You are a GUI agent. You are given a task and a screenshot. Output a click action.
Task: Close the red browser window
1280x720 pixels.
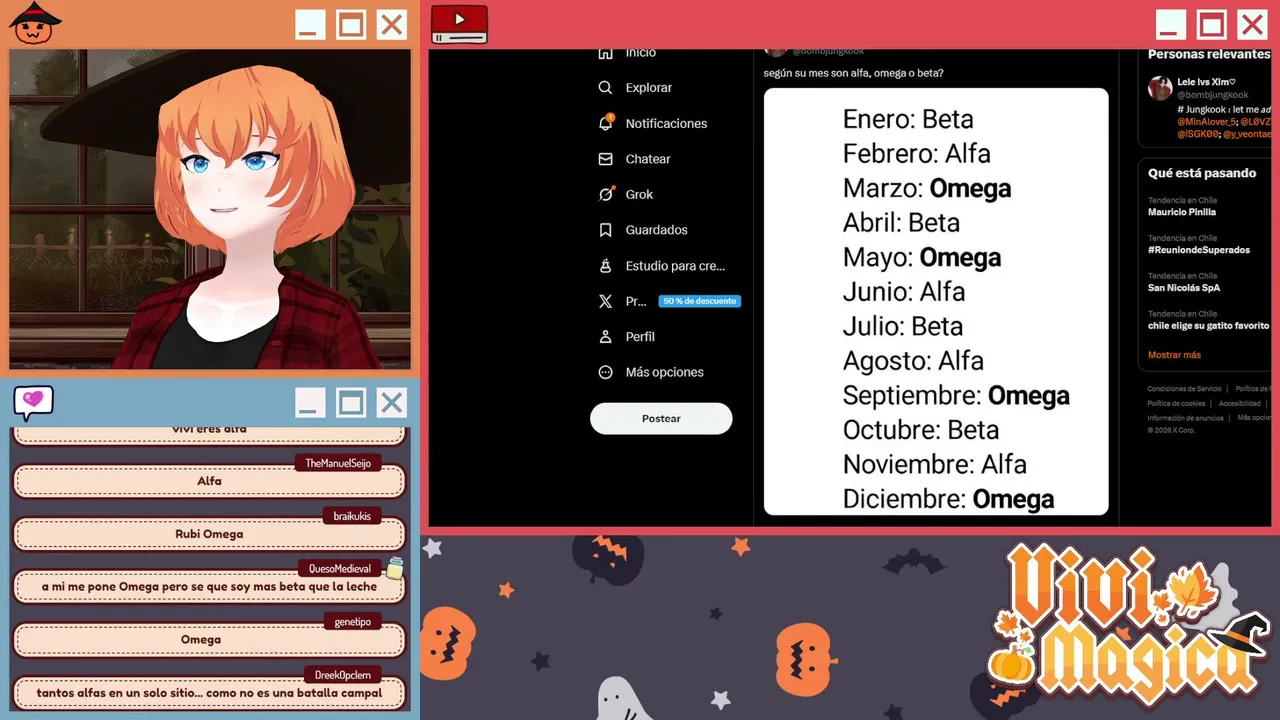click(1252, 24)
